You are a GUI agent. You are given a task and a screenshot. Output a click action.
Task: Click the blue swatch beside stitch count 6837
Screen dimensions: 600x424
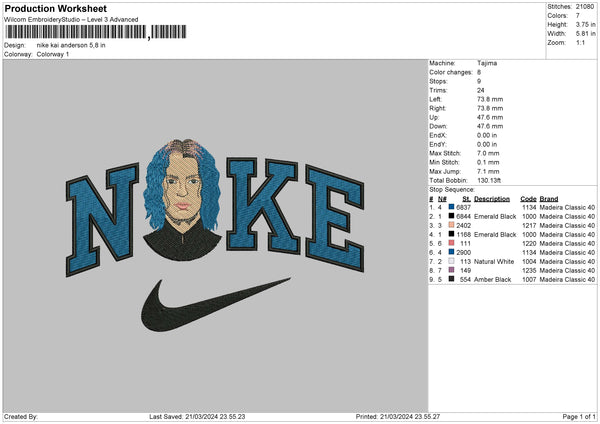(x=451, y=207)
